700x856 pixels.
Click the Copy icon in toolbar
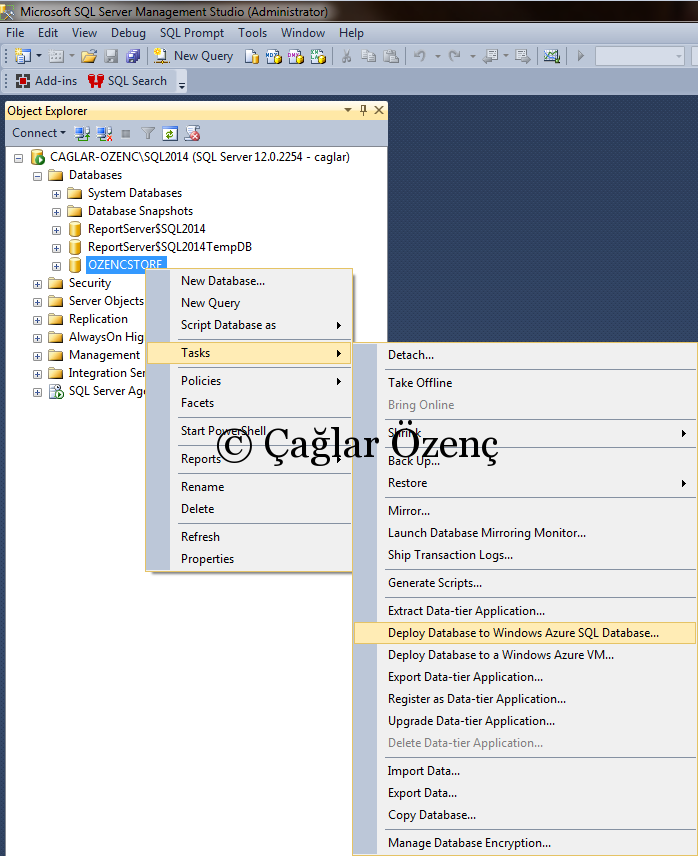369,56
